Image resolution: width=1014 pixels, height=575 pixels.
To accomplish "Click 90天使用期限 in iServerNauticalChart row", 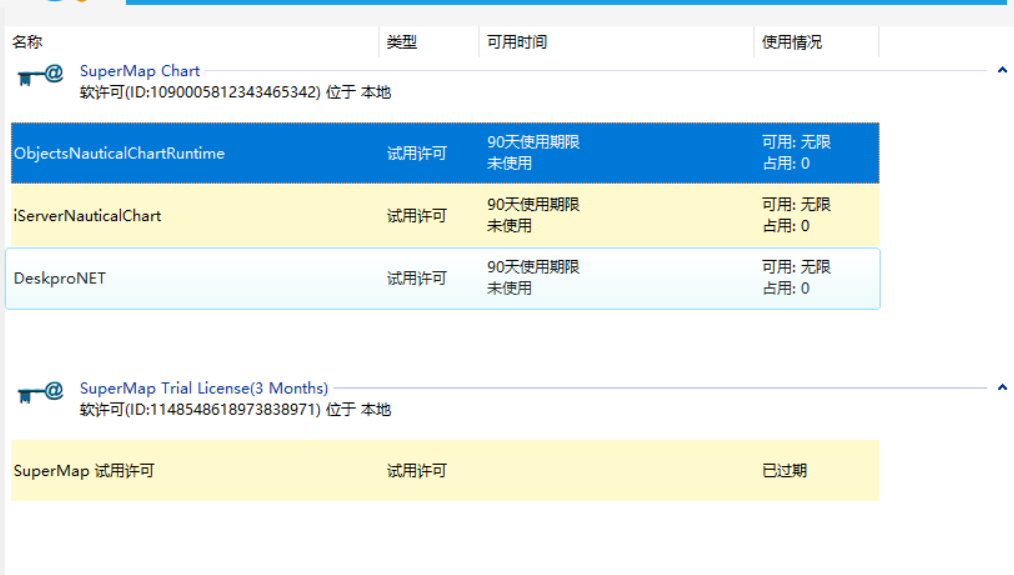I will point(533,205).
